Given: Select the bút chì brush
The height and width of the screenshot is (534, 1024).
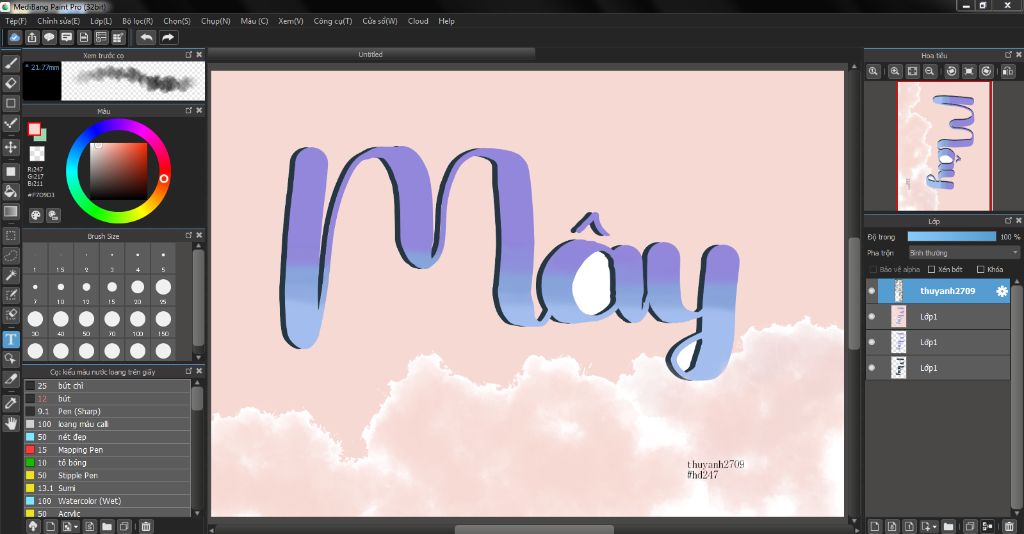Looking at the screenshot, I should 107,386.
